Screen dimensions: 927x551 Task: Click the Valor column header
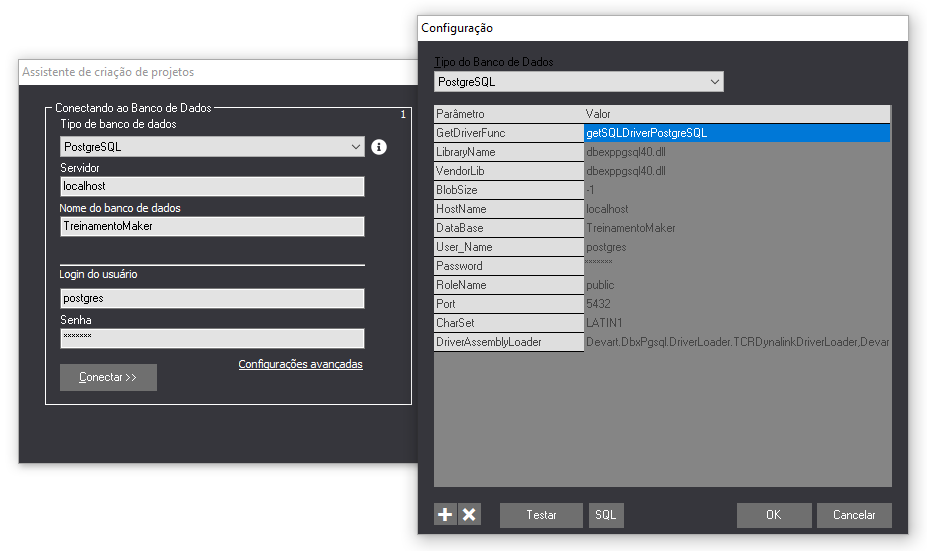point(736,114)
